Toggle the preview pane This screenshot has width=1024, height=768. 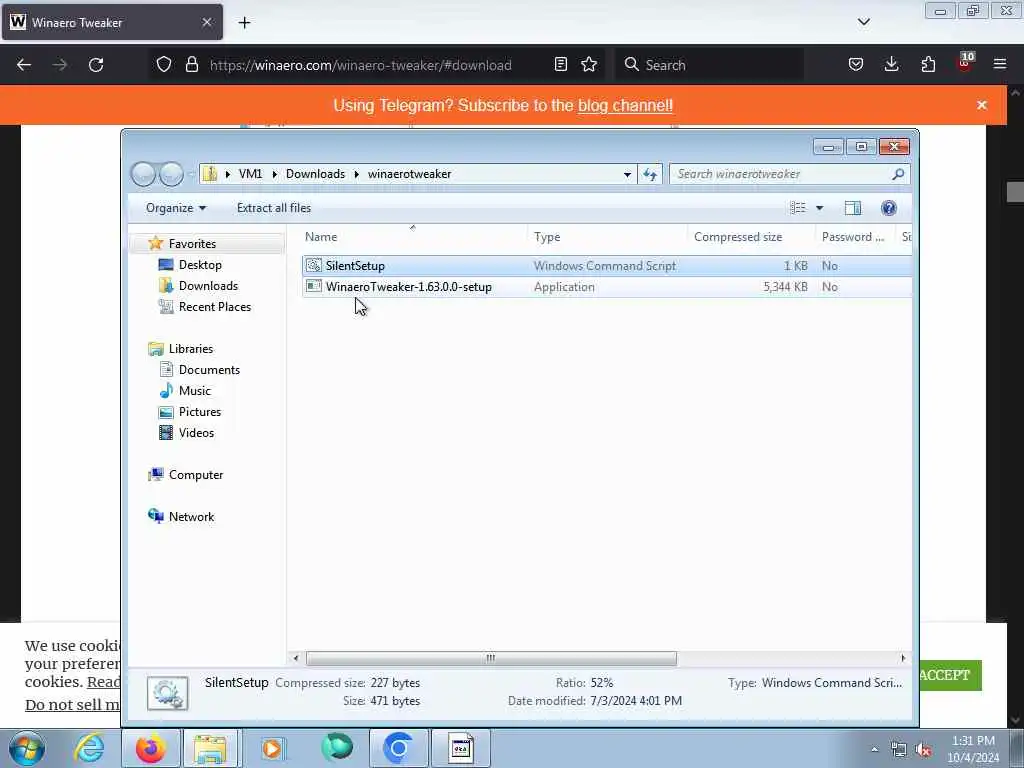(852, 208)
